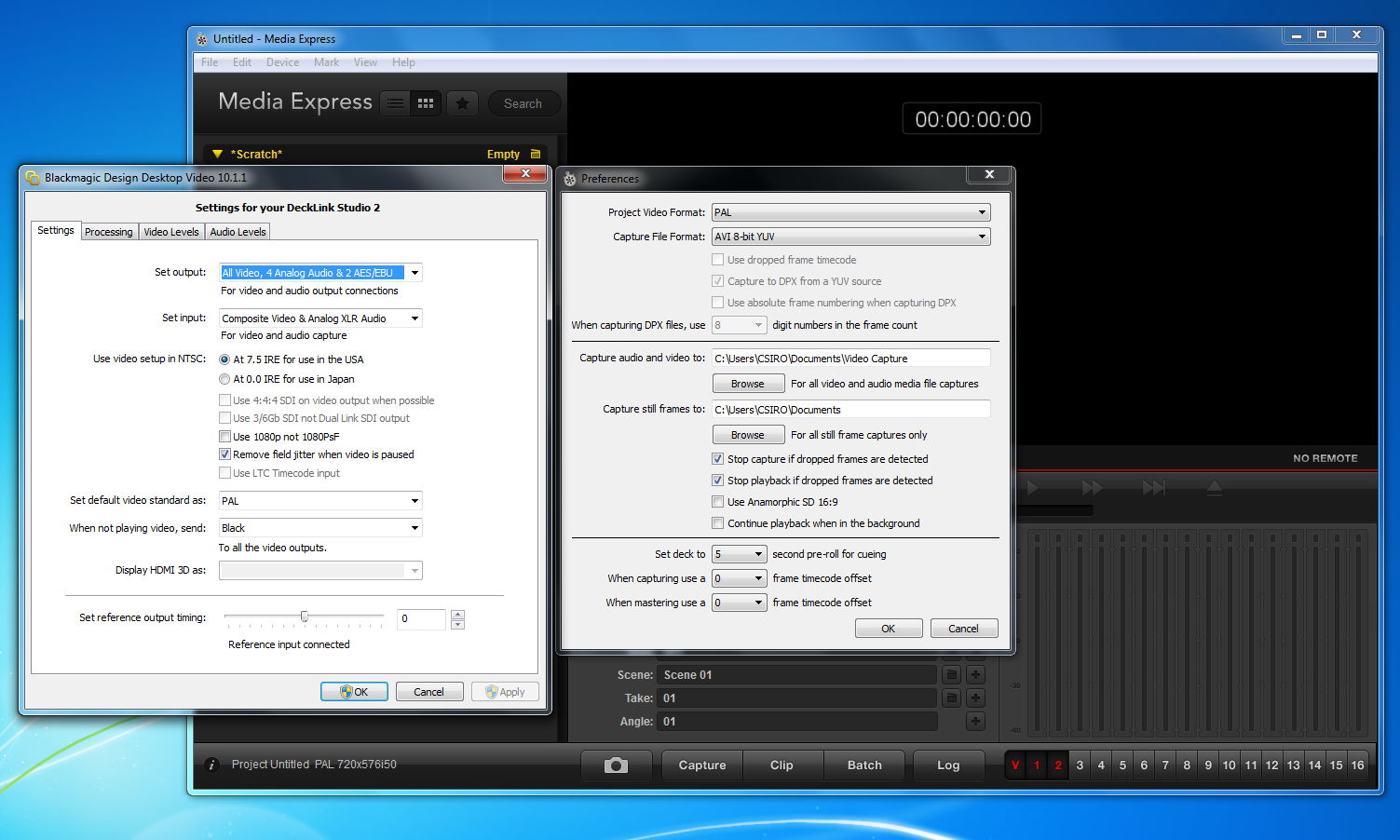Click the clapper icon beside Take field
This screenshot has height=840, width=1400.
[951, 698]
